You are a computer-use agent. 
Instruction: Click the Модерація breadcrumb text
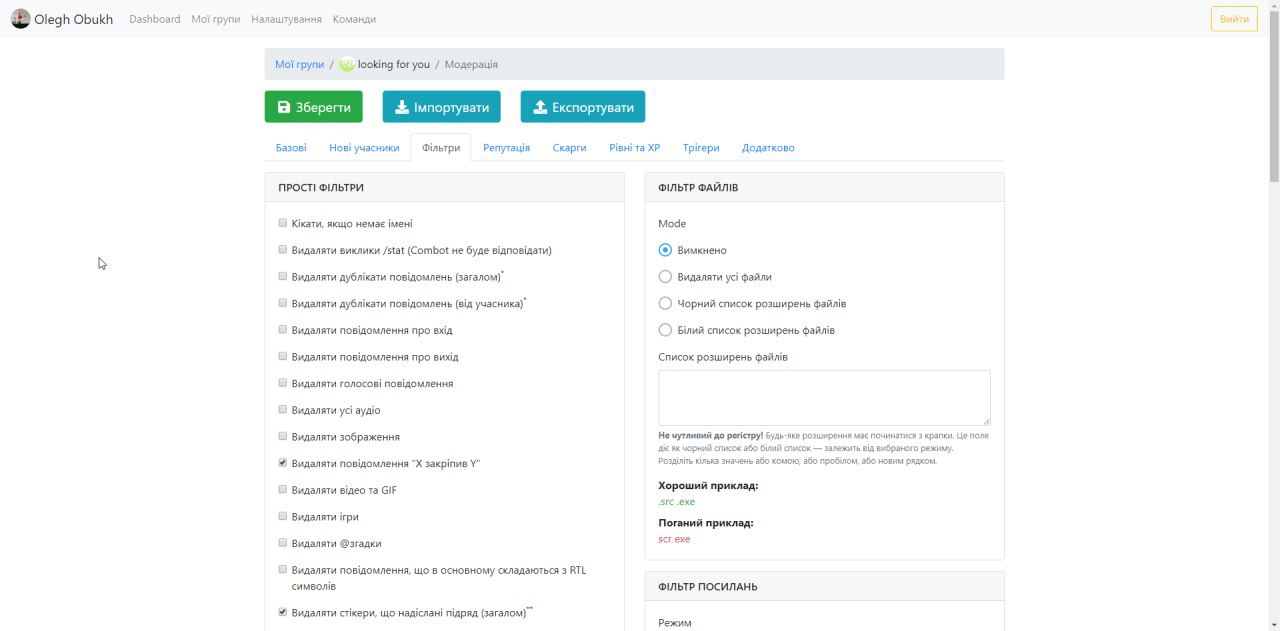471,64
